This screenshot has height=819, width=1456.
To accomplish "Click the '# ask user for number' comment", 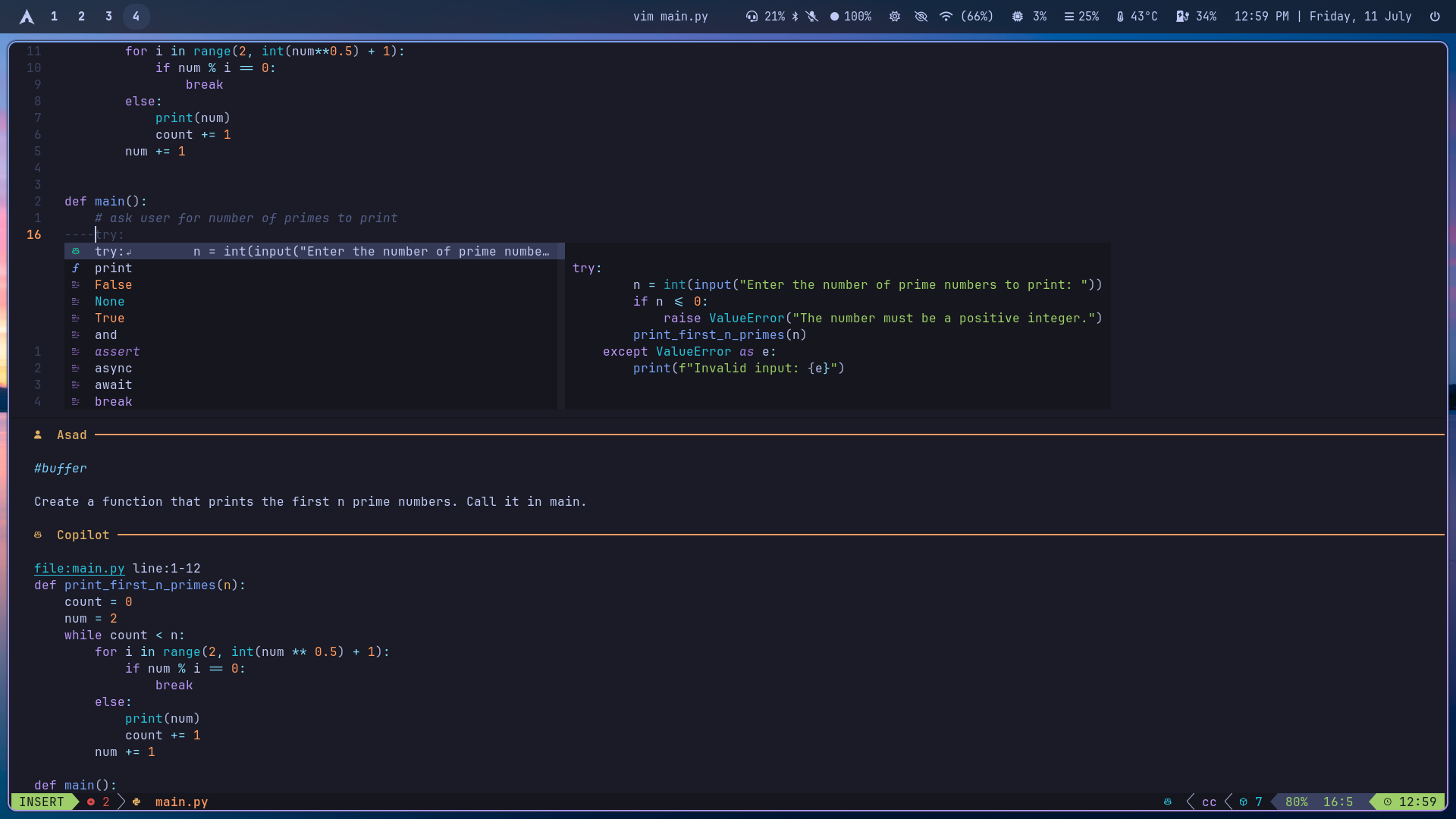I will click(246, 218).
